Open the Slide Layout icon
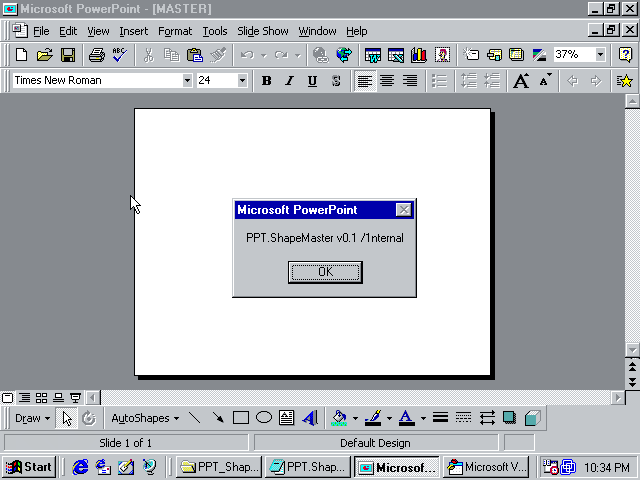 [494, 55]
